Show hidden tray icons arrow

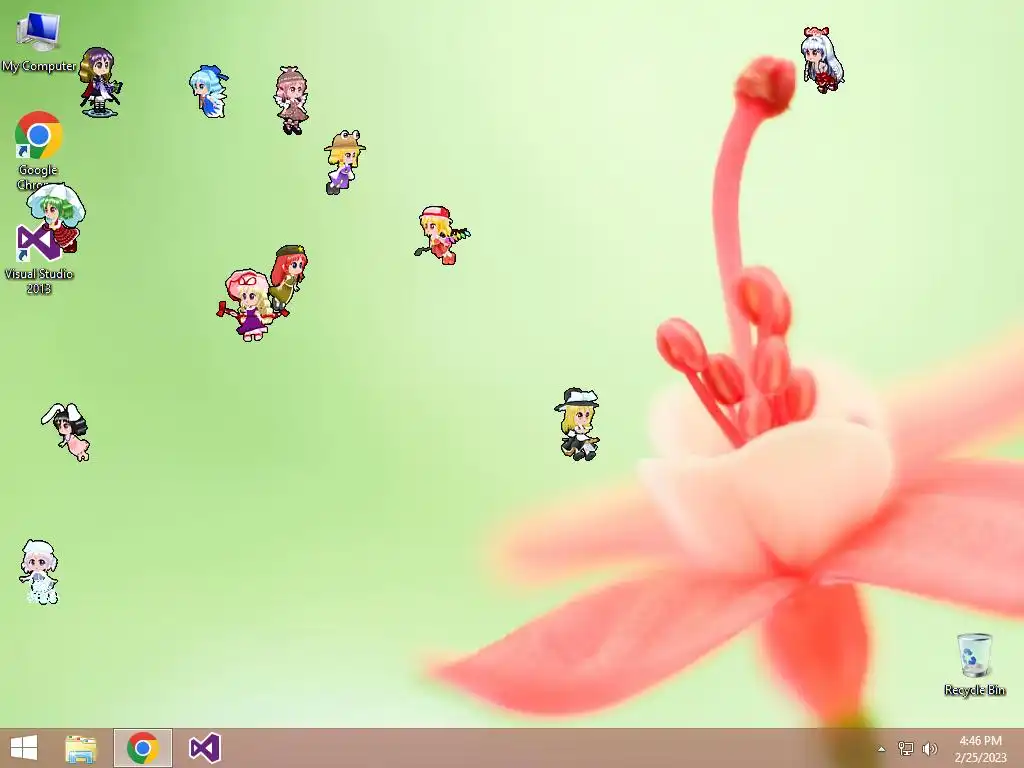pyautogui.click(x=882, y=749)
